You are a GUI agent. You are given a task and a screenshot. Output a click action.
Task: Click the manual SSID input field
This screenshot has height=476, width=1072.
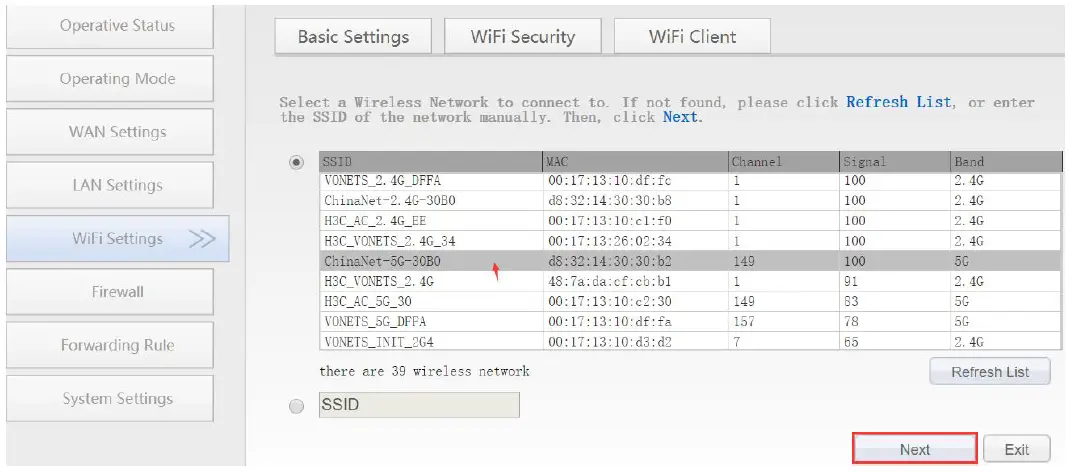[419, 405]
